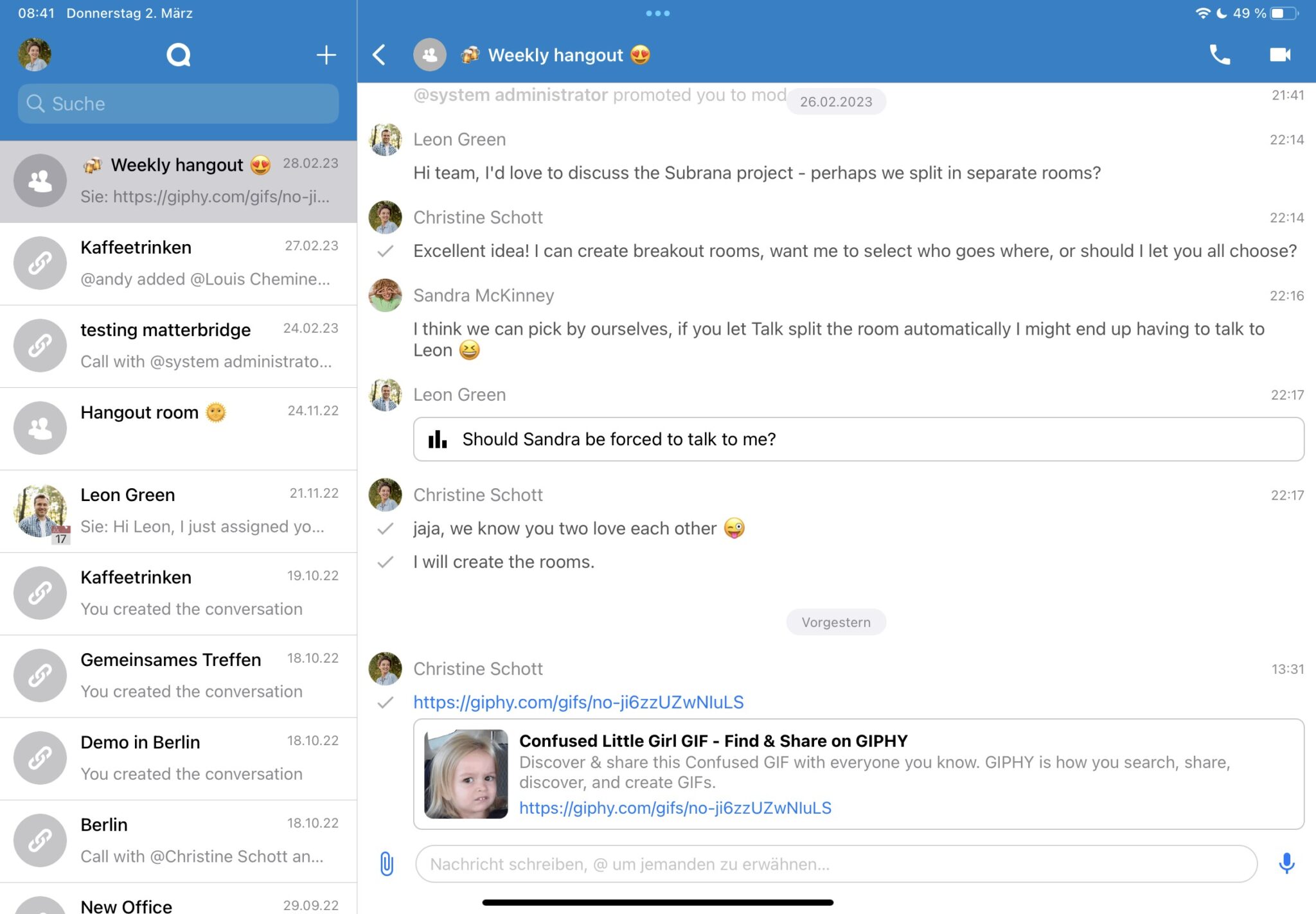Switch to the Kaffeetrinken conversation
The image size is (1316, 914).
[x=178, y=263]
